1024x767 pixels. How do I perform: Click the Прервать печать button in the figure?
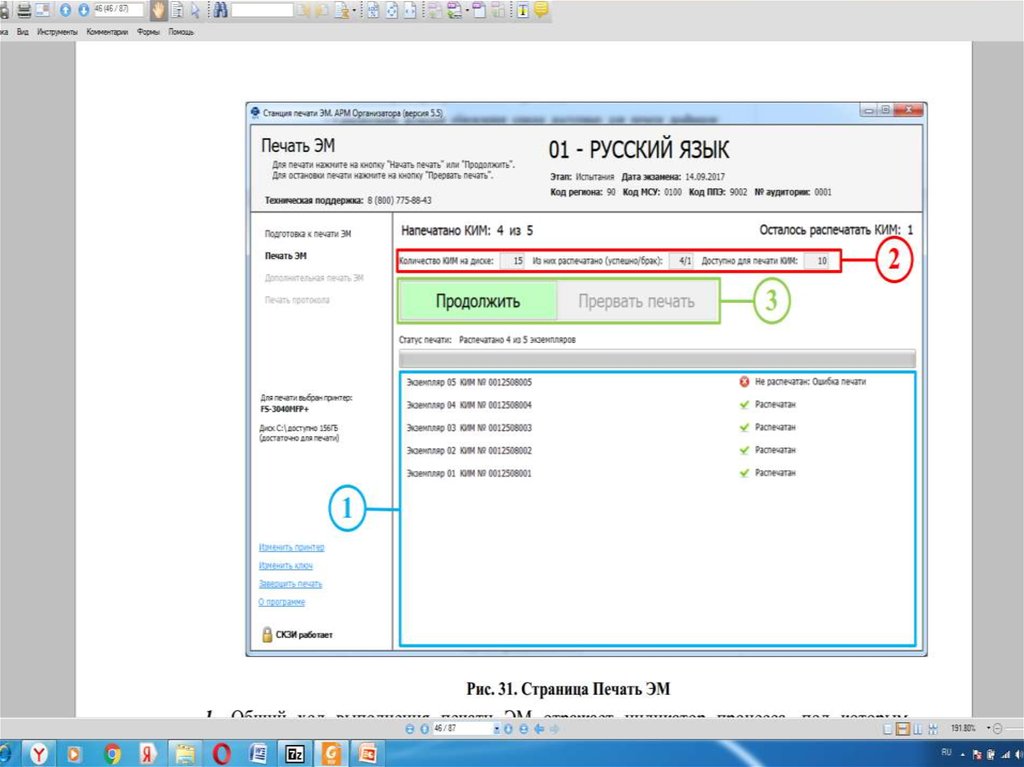pos(637,301)
